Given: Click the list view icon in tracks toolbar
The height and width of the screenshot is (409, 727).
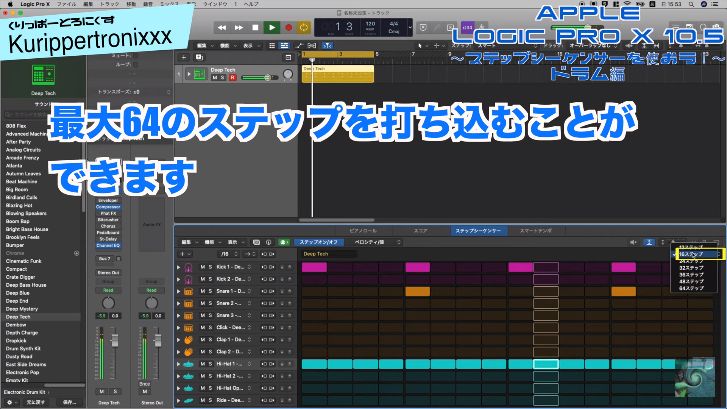Looking at the screenshot, I should (x=272, y=45).
